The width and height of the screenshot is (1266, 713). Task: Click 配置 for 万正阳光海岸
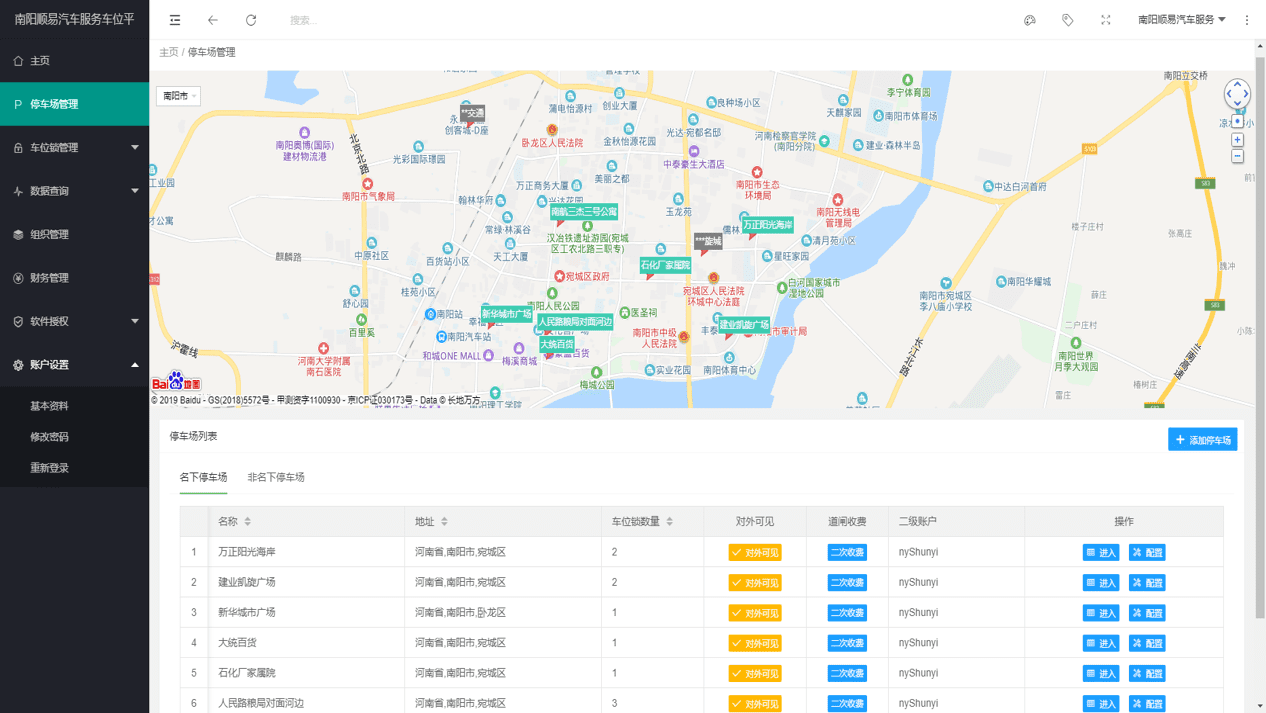[1147, 553]
